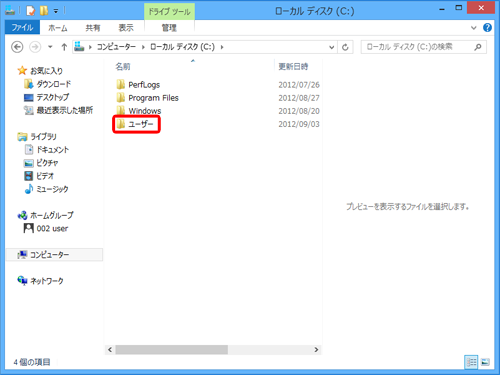Click the Back navigation arrow

17,47
